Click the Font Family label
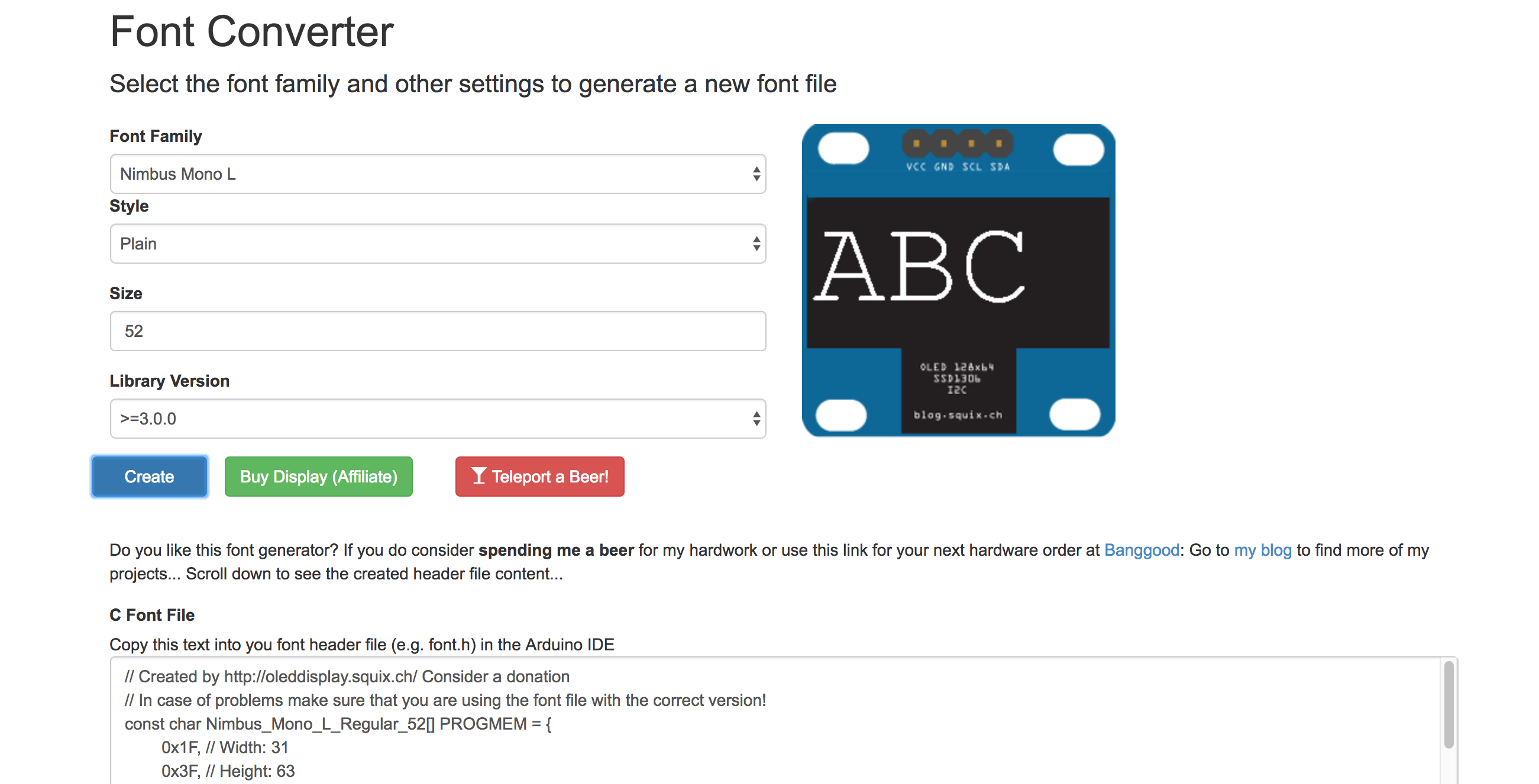Viewport: 1539px width, 784px height. point(156,136)
